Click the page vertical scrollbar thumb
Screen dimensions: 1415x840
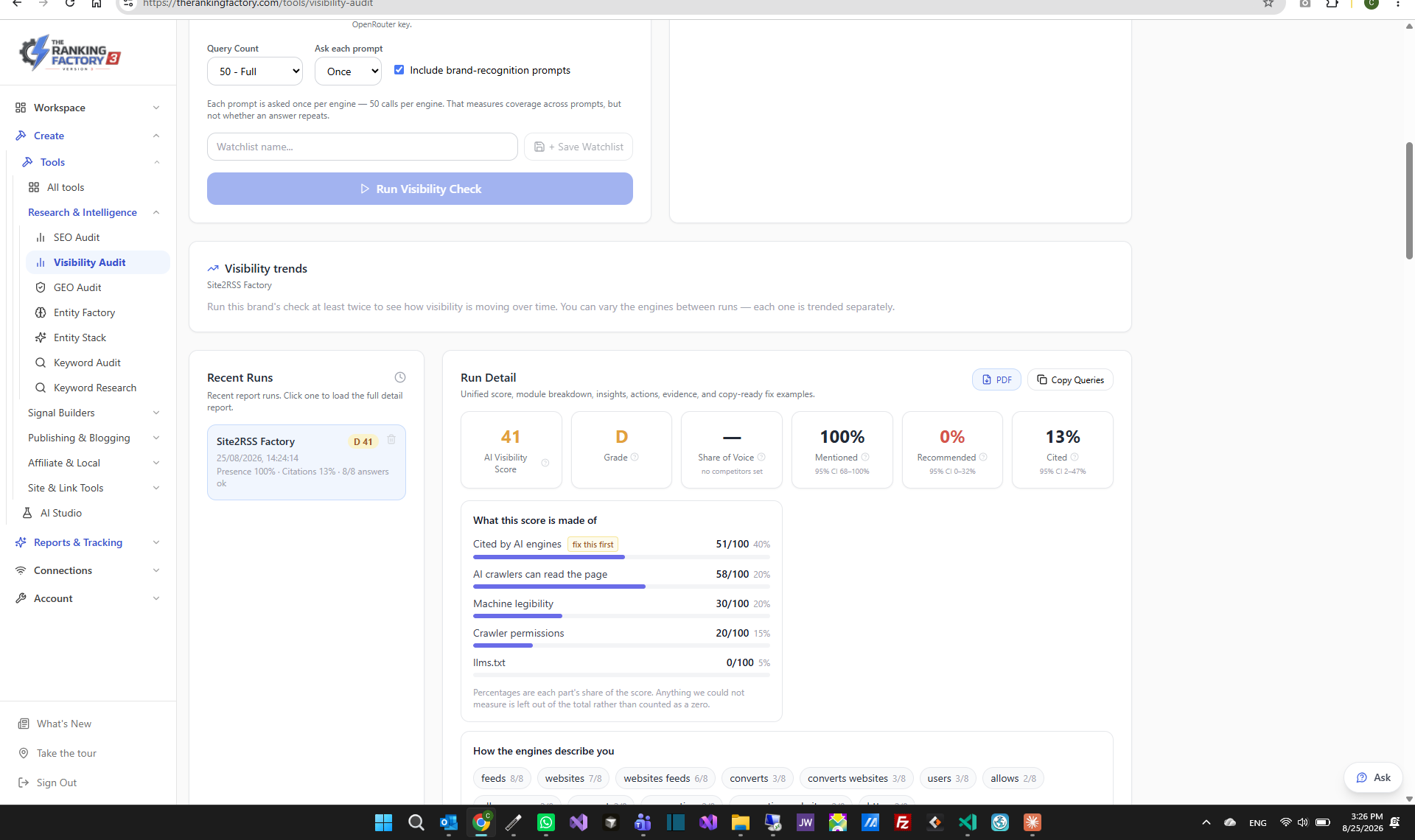1409,200
